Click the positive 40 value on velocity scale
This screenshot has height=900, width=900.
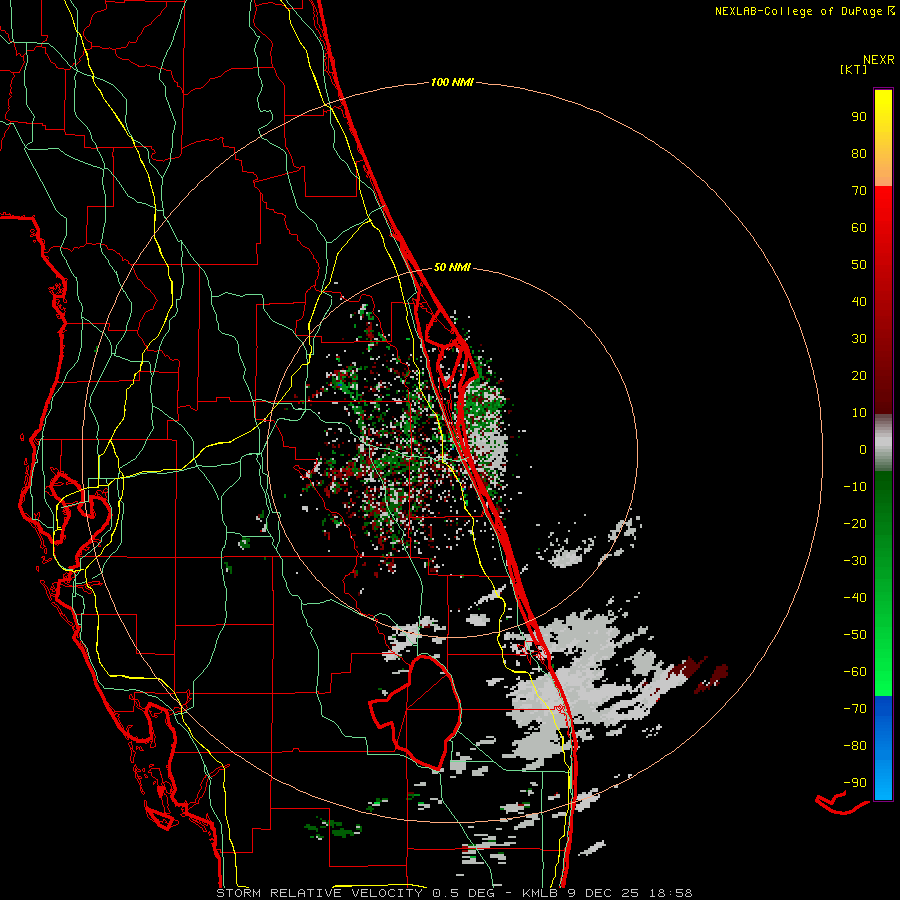click(859, 301)
